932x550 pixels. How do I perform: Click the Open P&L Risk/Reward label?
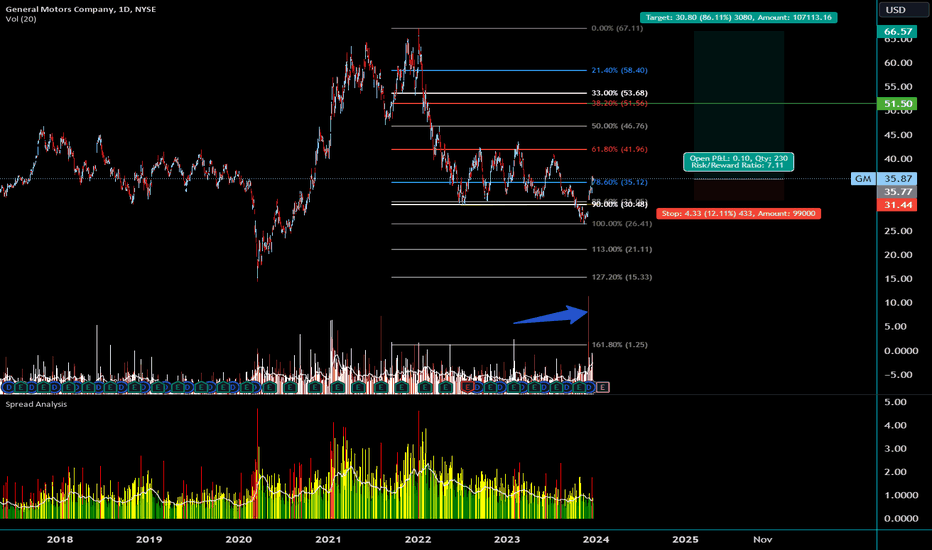coord(739,162)
